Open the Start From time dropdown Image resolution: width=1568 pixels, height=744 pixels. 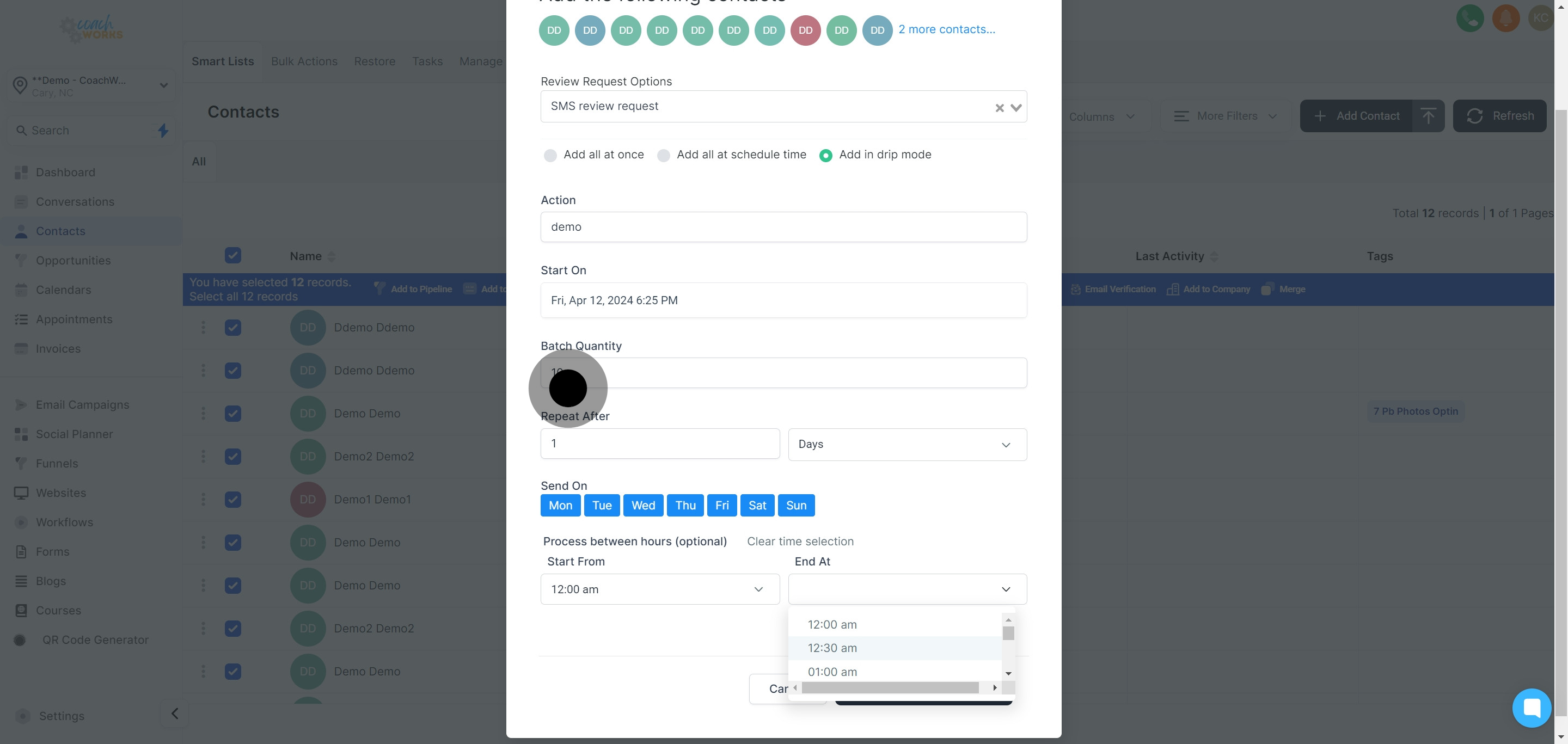click(659, 589)
